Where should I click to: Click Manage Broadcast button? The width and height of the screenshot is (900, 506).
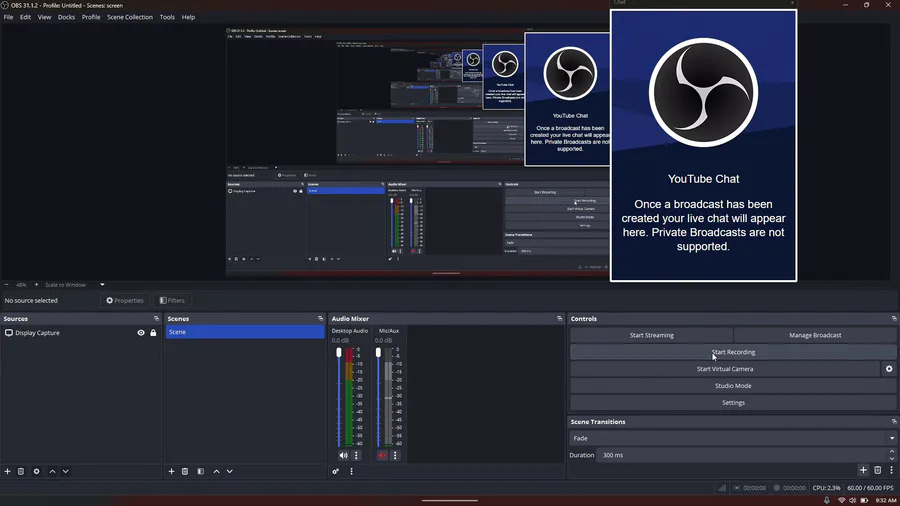815,335
